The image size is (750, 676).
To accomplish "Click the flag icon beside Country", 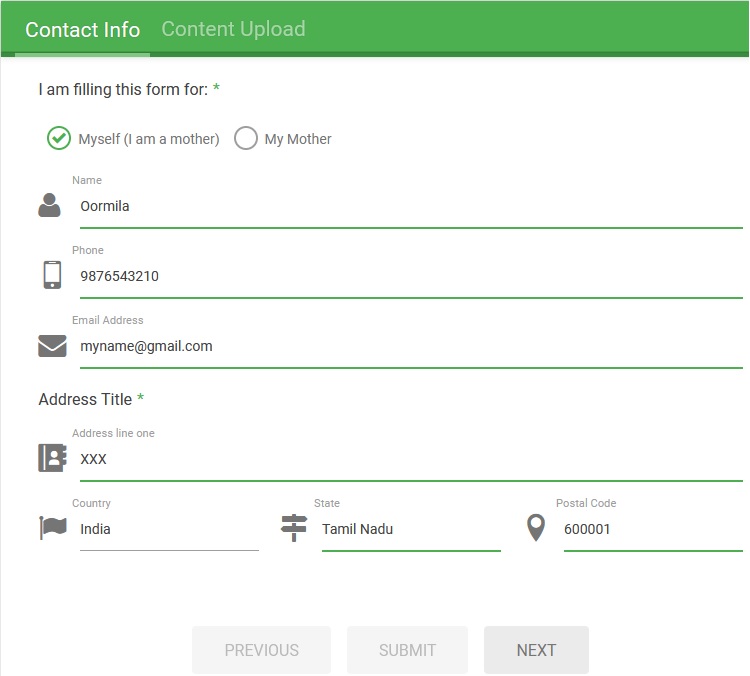I will [x=52, y=528].
